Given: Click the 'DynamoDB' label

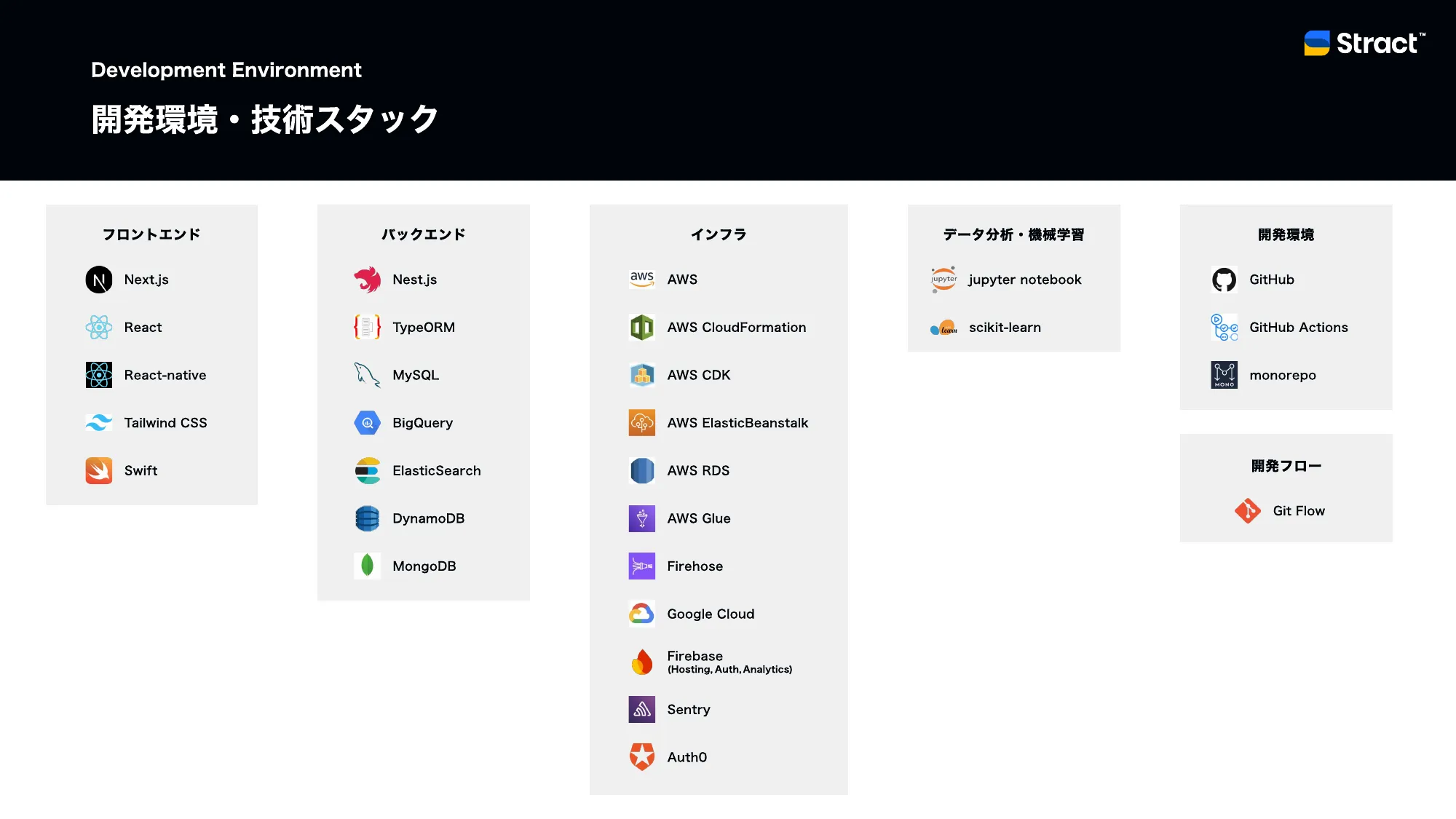Looking at the screenshot, I should [x=429, y=518].
